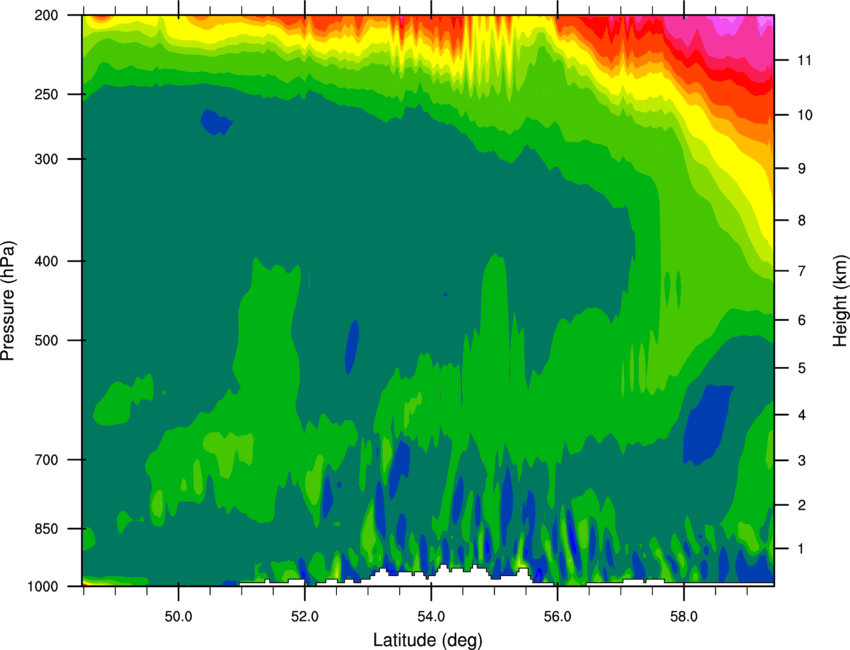Screen dimensions: 850x650
Task: Click the small blue patch near 260 hPa
Action: pos(216,122)
